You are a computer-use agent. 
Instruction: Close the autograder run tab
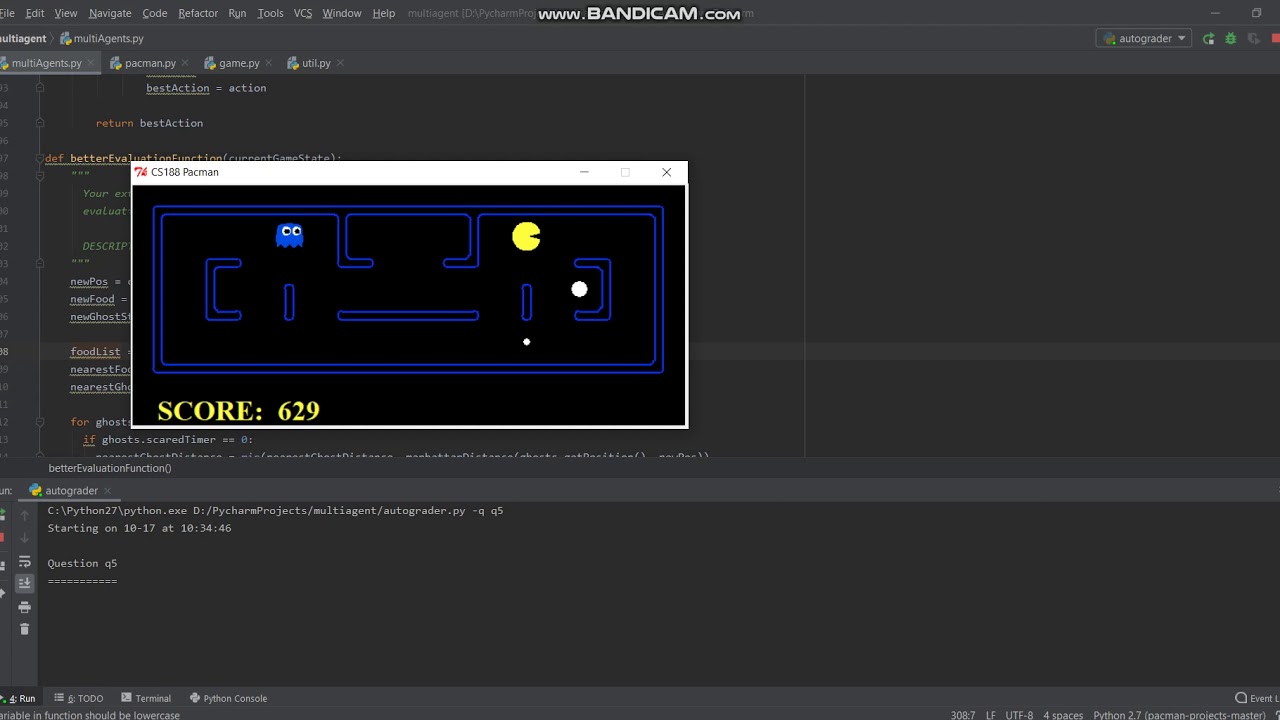[108, 491]
